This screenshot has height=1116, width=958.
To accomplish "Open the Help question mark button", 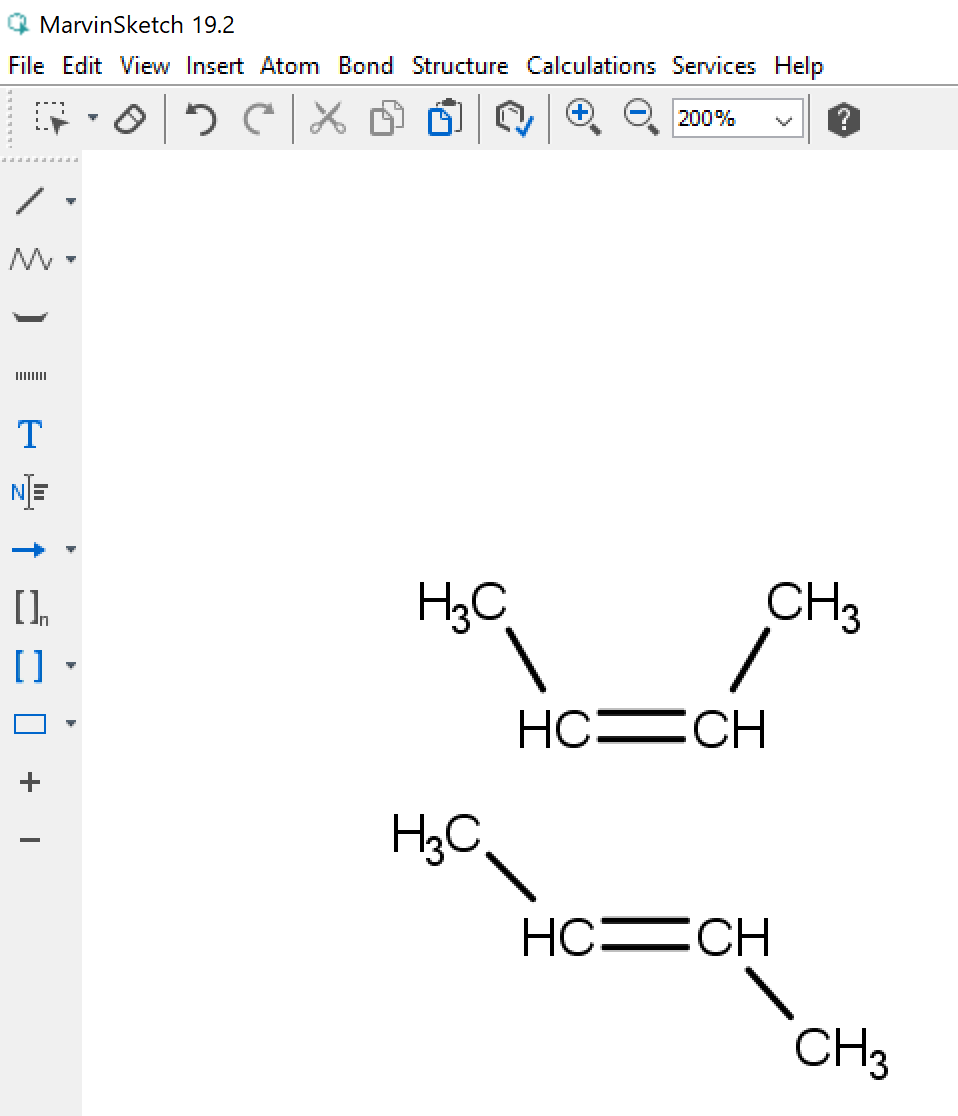I will 843,120.
